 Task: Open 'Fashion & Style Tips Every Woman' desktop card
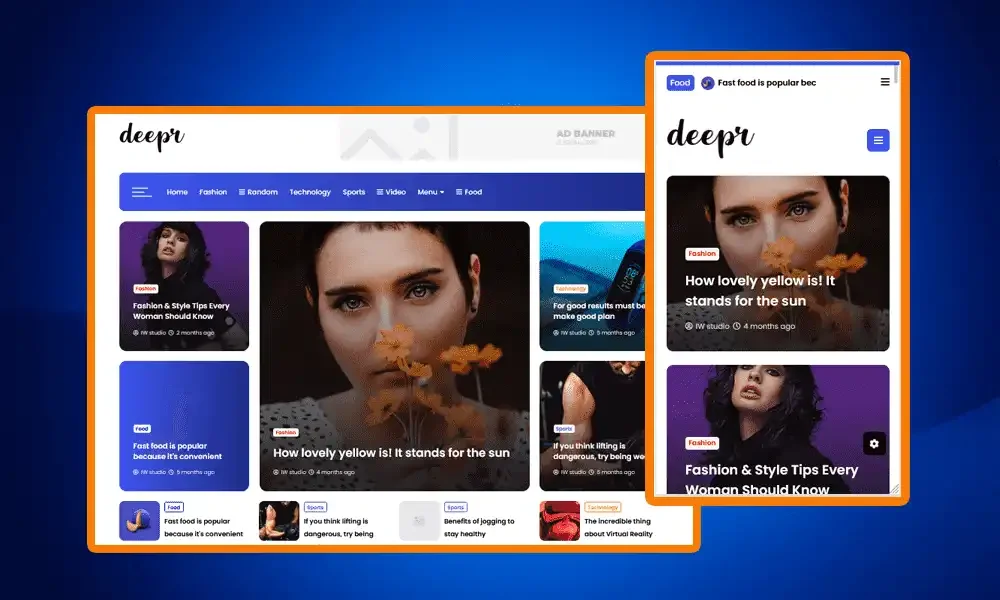click(184, 286)
